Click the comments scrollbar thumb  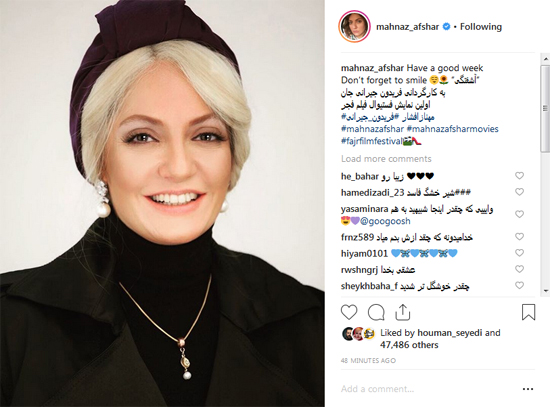click(x=545, y=108)
